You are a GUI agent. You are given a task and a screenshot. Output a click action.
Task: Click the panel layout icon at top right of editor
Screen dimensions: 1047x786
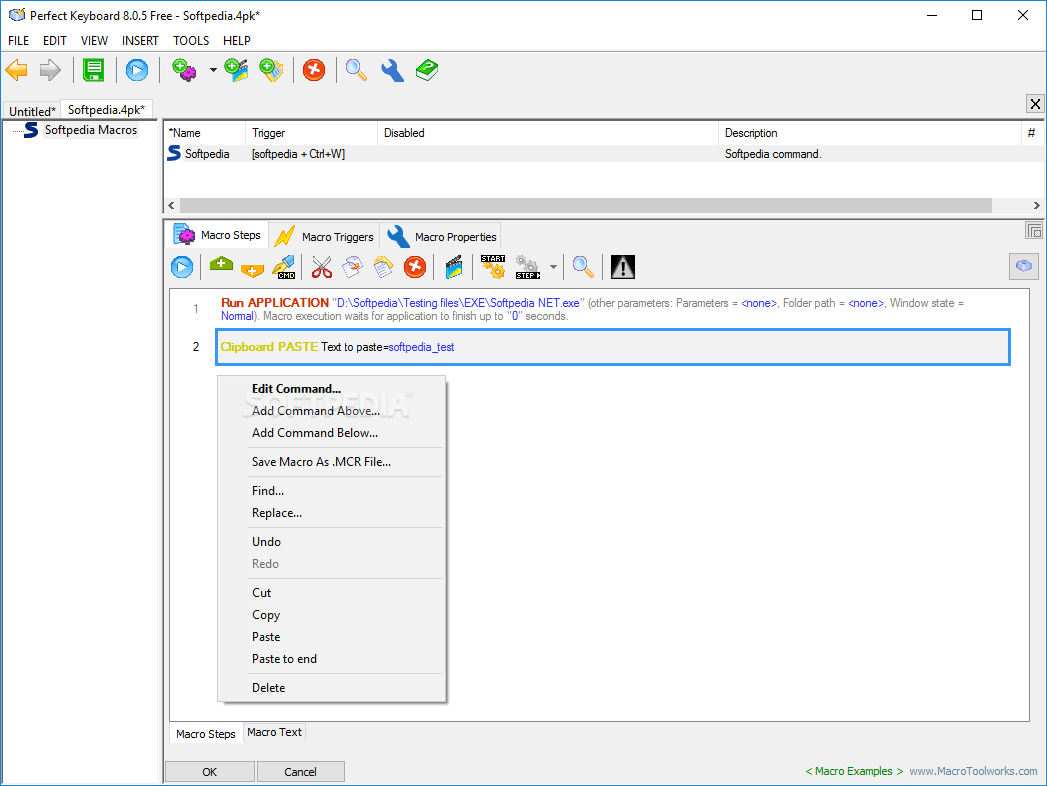coord(1034,230)
